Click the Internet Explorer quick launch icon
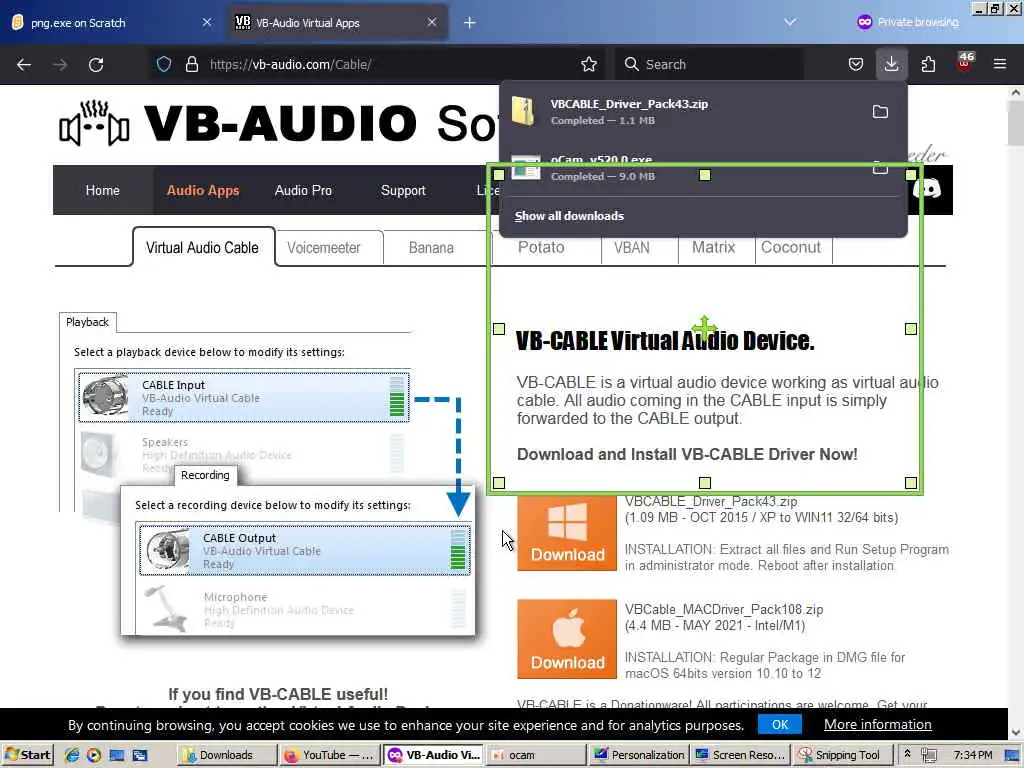This screenshot has width=1024, height=768. click(x=71, y=755)
